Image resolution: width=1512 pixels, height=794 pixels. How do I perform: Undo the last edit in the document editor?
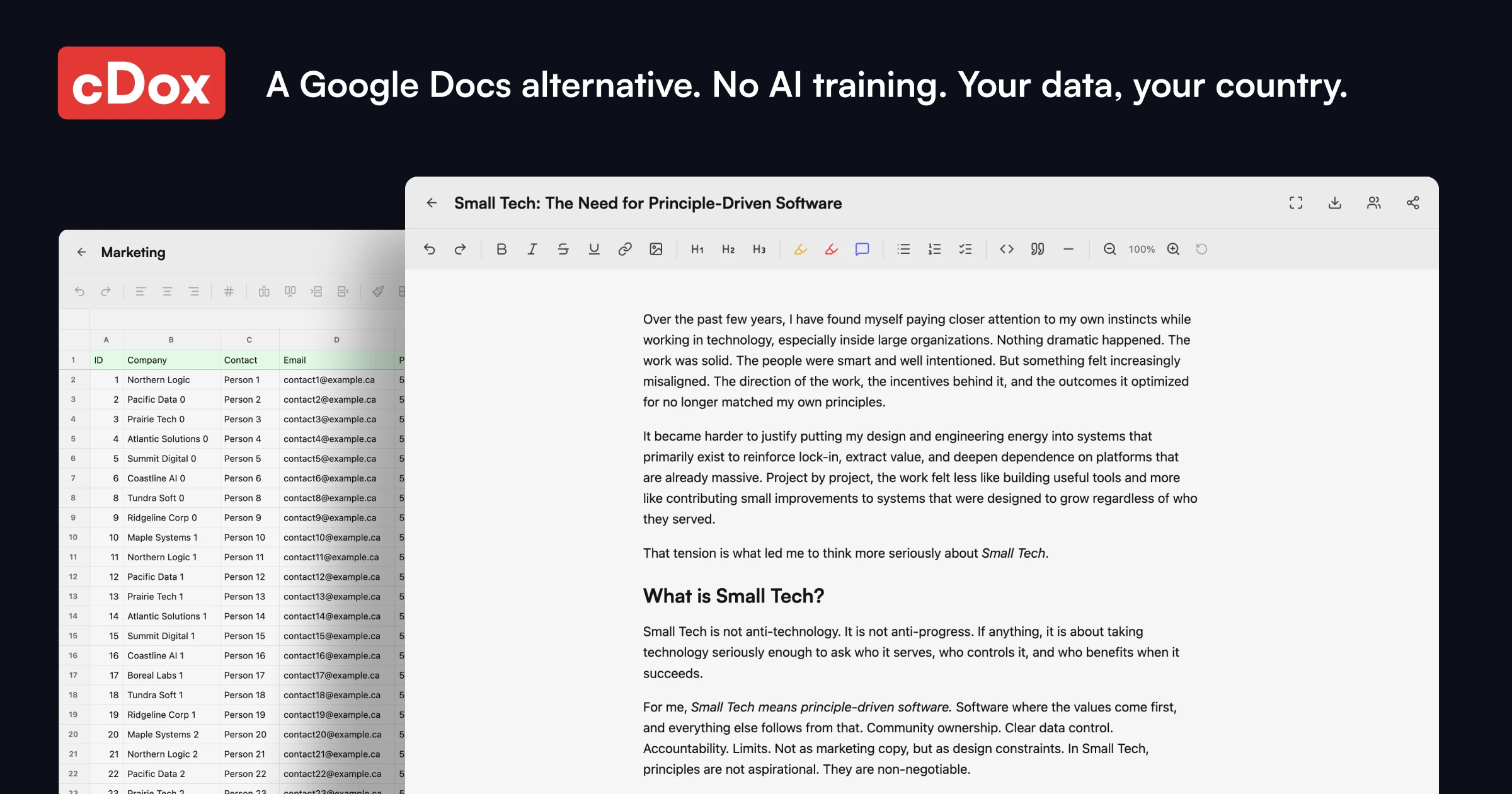pyautogui.click(x=430, y=250)
